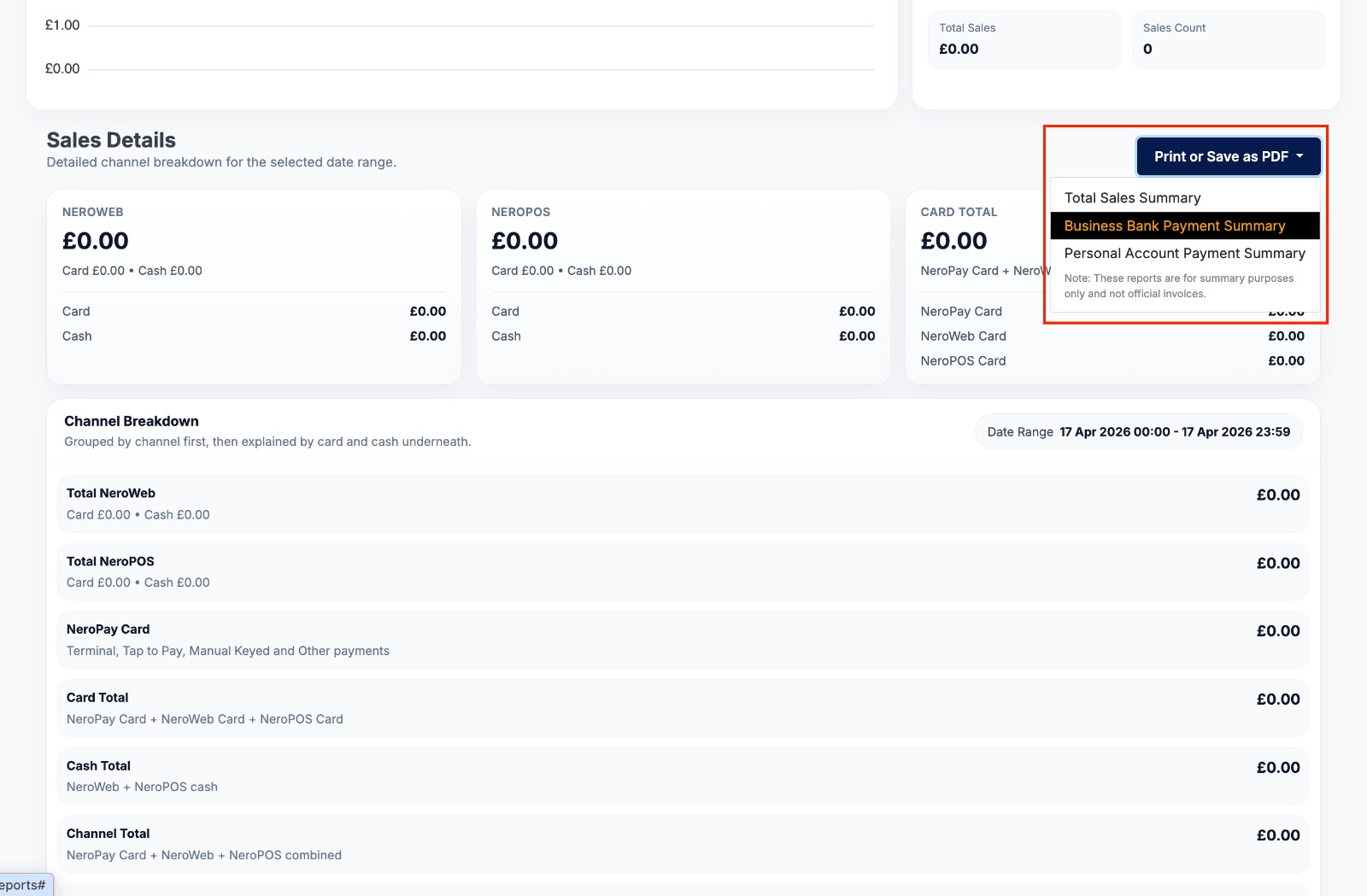
Task: Select the Total NeroWeb breakdown row
Action: click(683, 504)
